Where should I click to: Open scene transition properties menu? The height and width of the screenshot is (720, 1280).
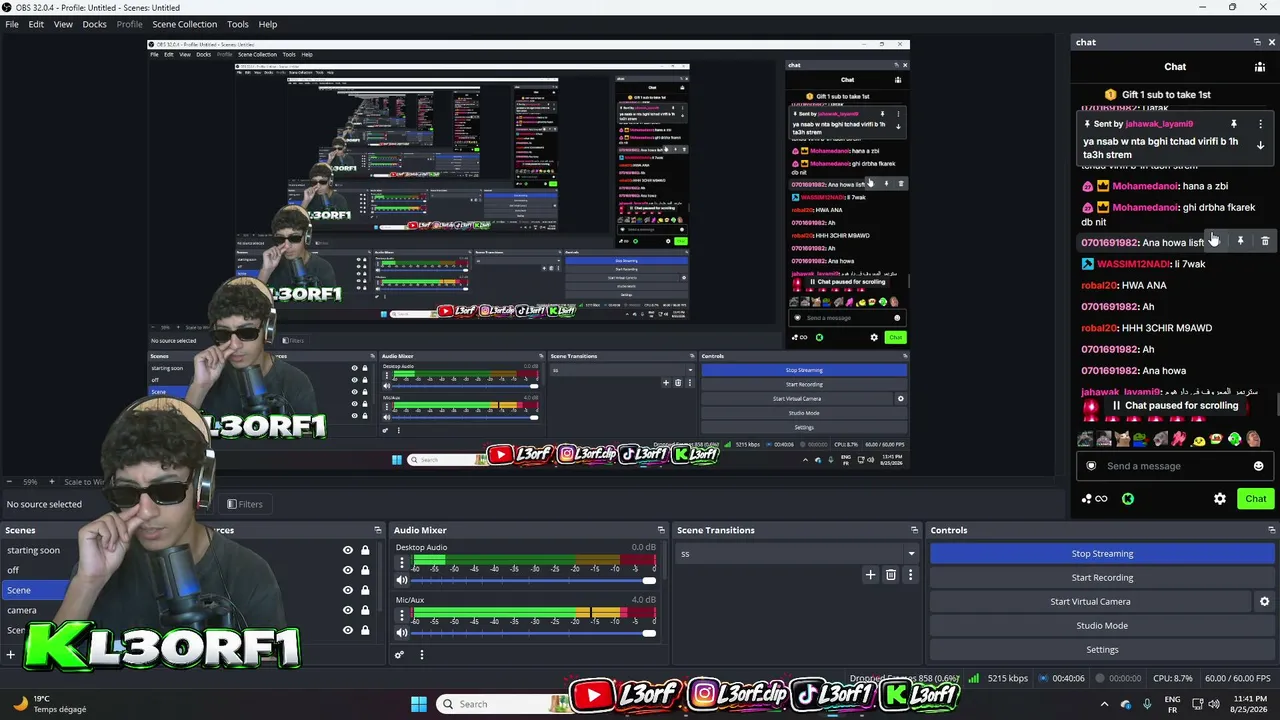point(910,574)
